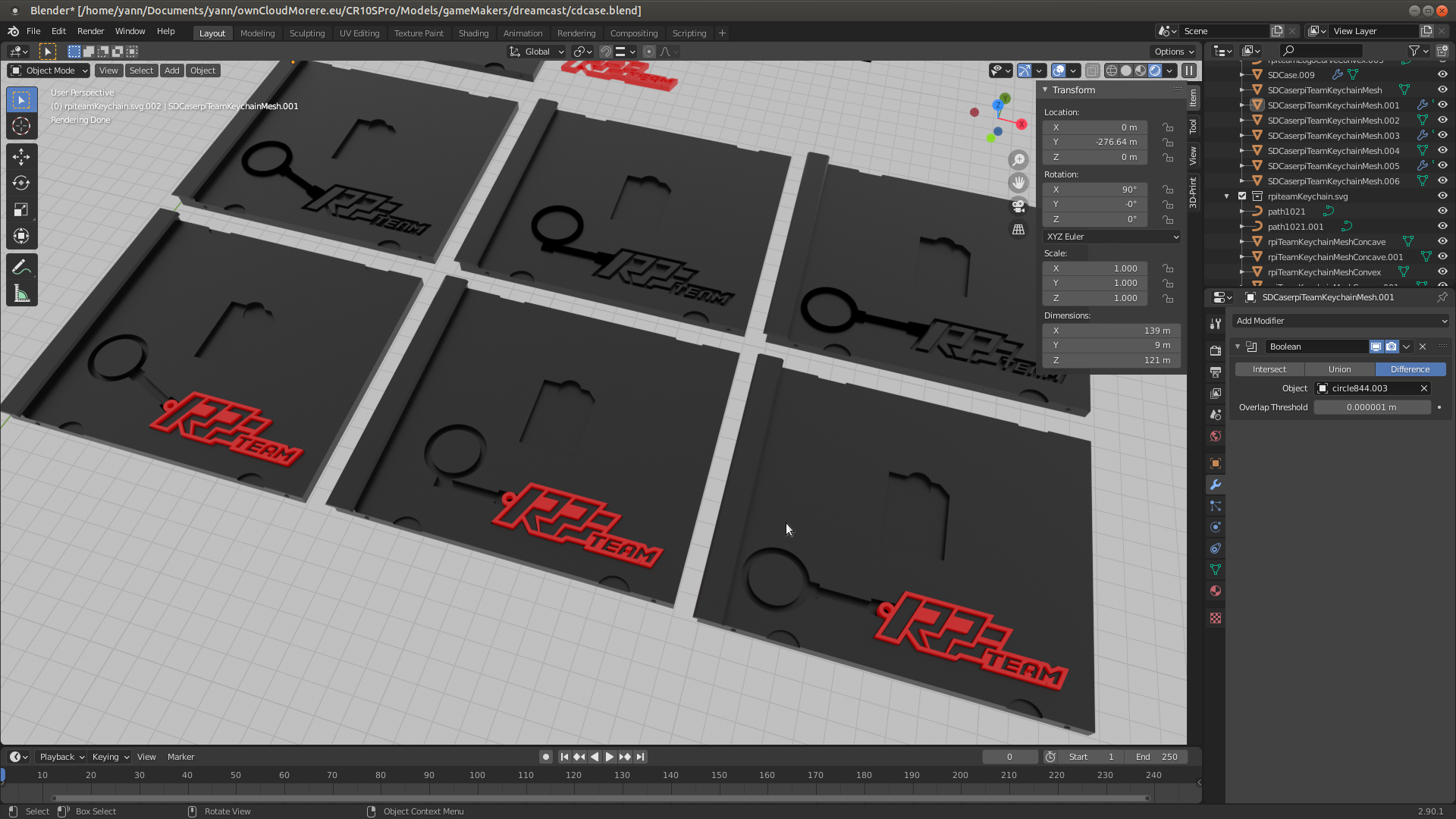Select the Measure tool
Screen dimensions: 1456x819
21,294
